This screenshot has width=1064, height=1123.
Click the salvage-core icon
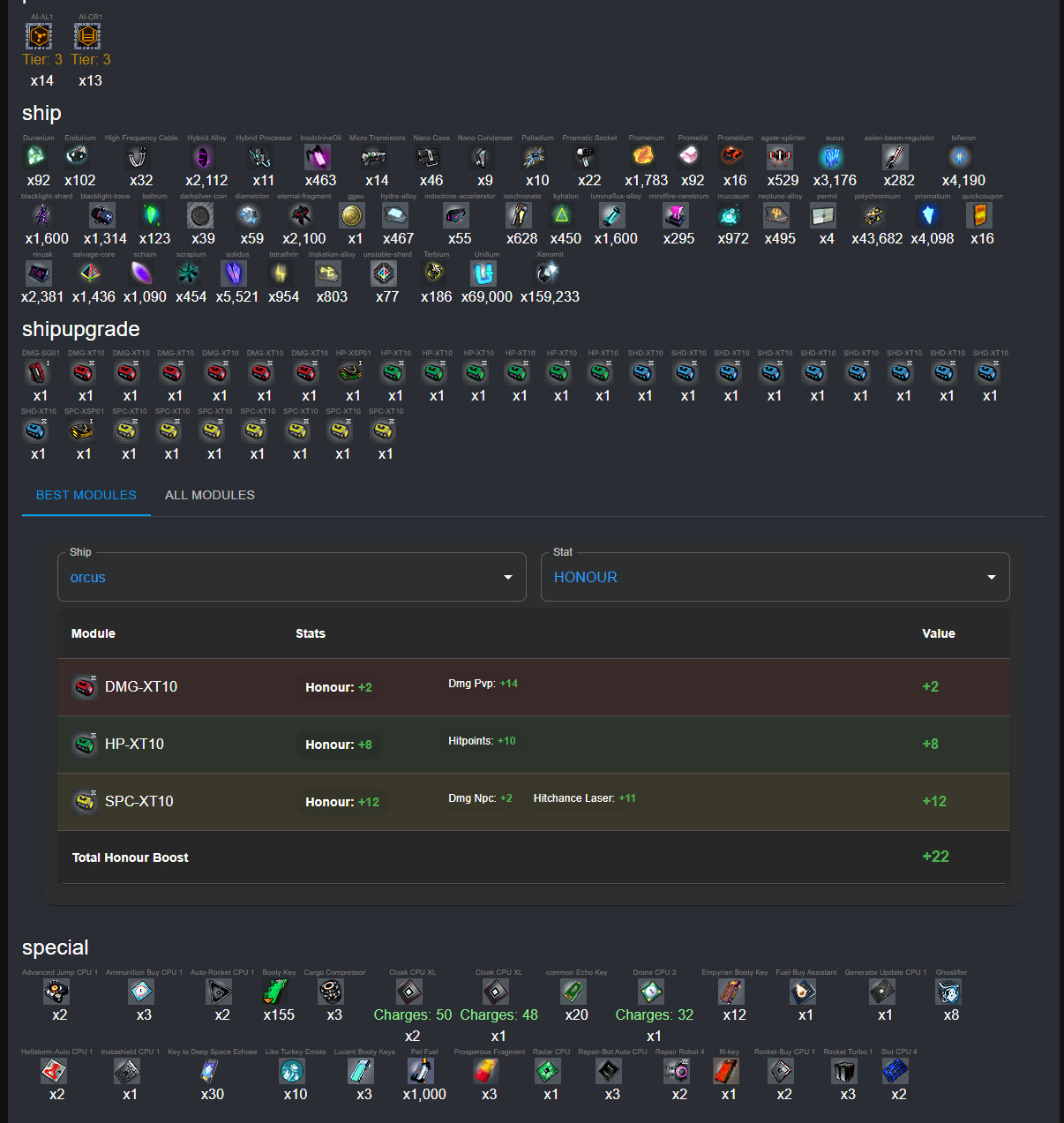[x=91, y=273]
